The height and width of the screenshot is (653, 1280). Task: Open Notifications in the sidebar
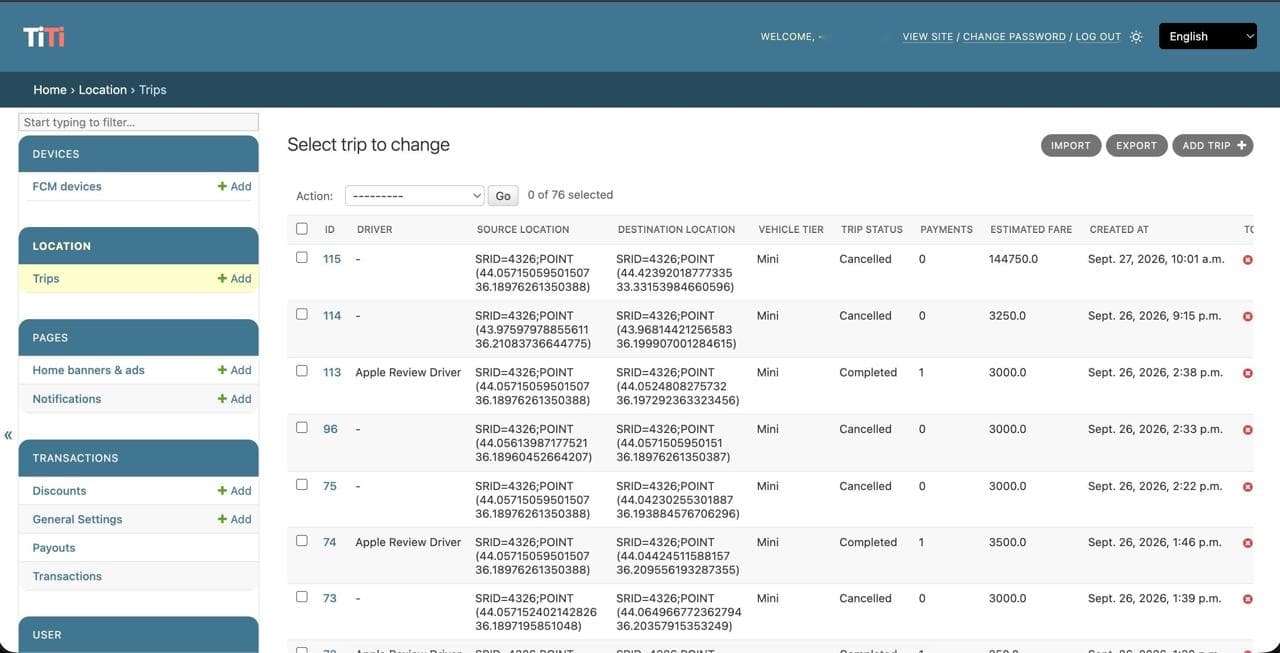(67, 399)
